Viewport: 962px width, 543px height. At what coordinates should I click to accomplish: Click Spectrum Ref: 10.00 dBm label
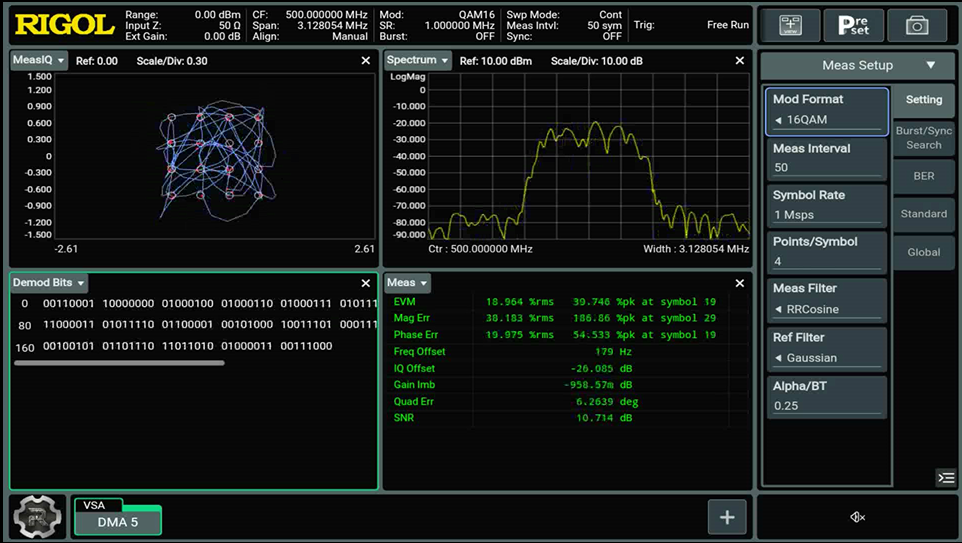(496, 61)
